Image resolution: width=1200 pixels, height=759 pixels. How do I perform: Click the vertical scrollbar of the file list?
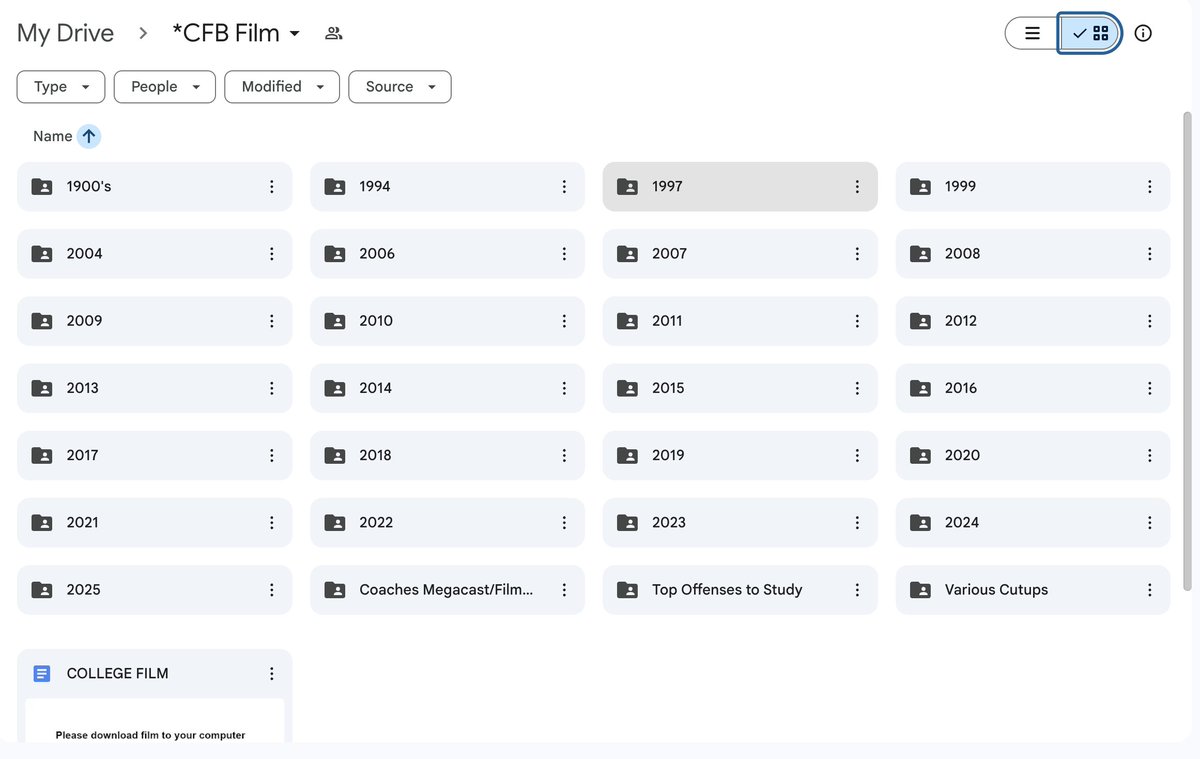pyautogui.click(x=1187, y=350)
